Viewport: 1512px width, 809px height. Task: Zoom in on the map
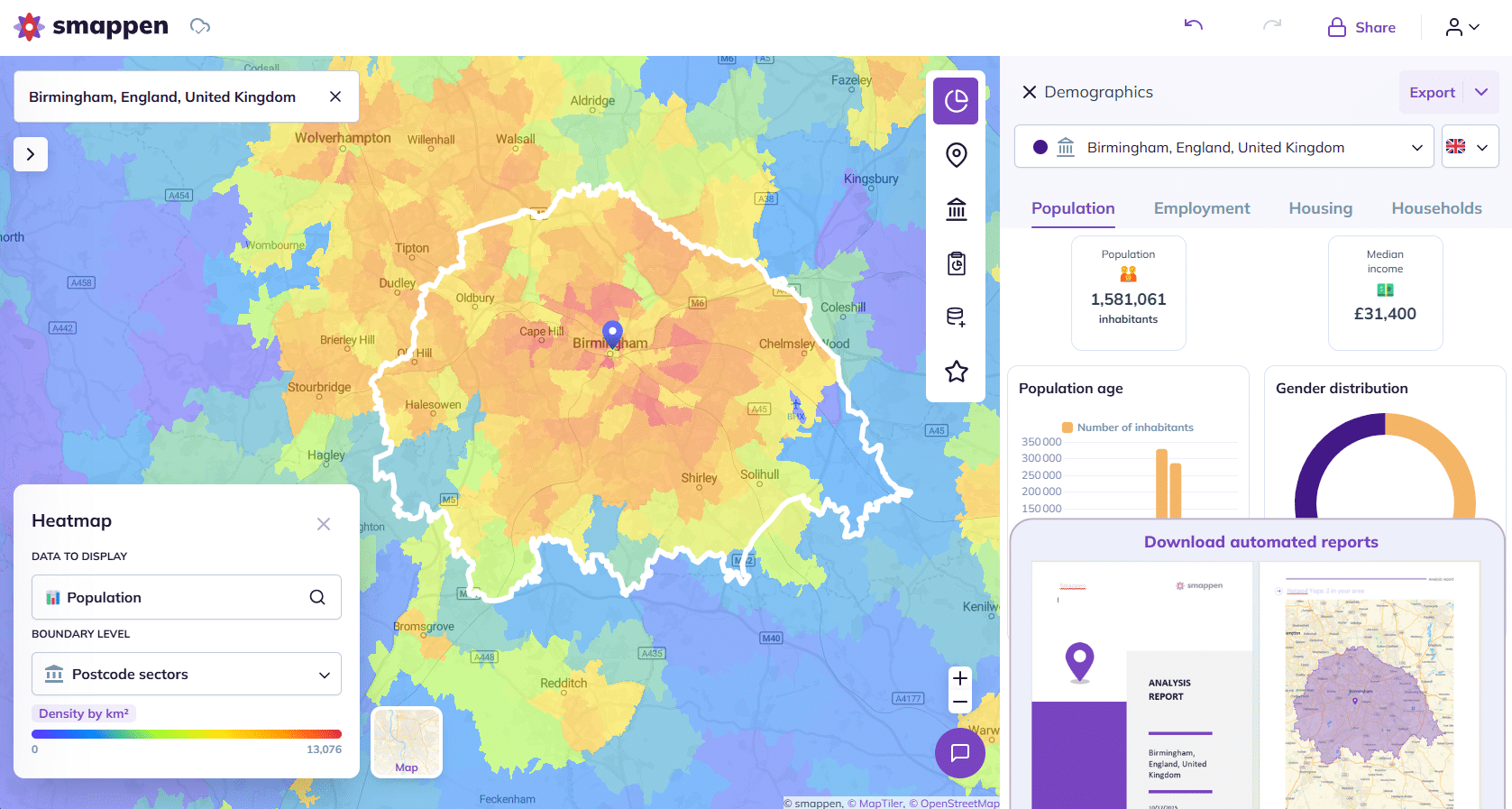tap(960, 678)
